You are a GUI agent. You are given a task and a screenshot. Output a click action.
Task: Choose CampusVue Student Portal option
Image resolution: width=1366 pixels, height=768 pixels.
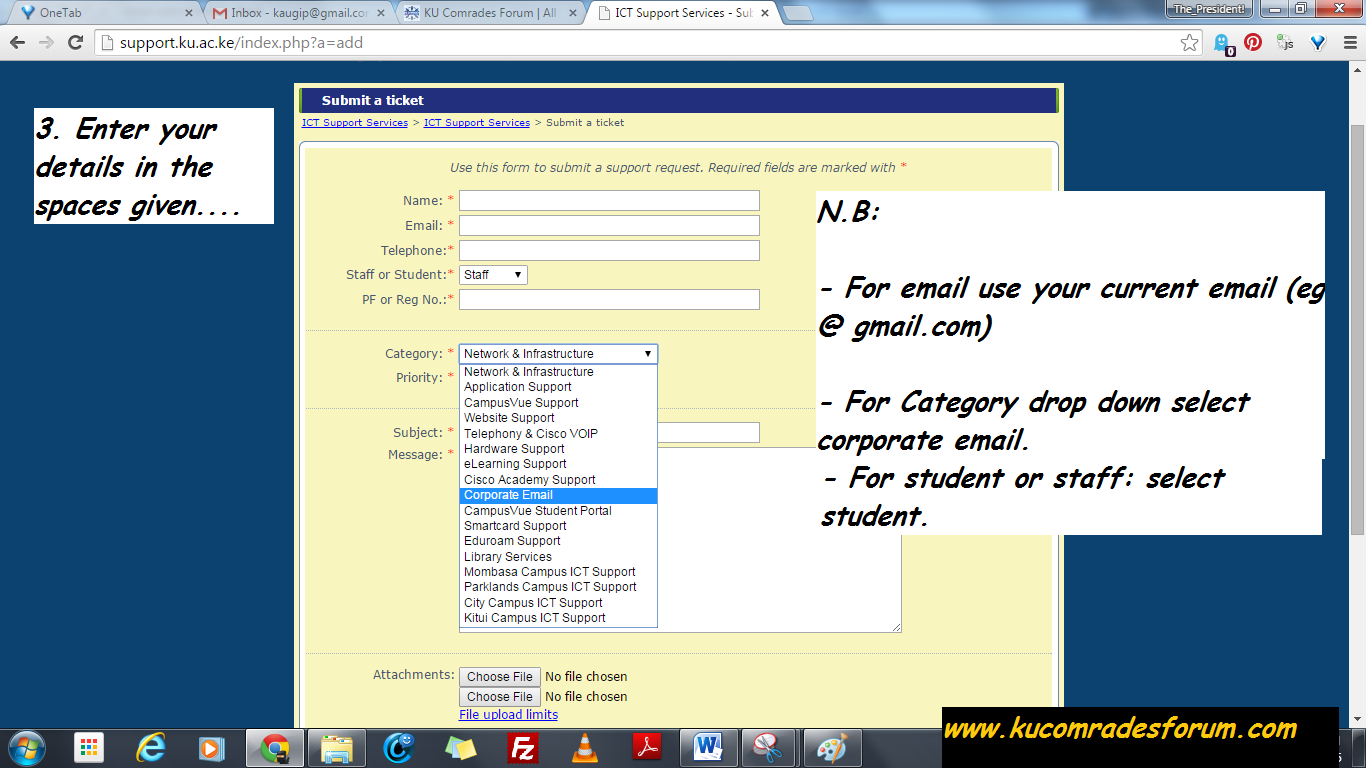558,511
